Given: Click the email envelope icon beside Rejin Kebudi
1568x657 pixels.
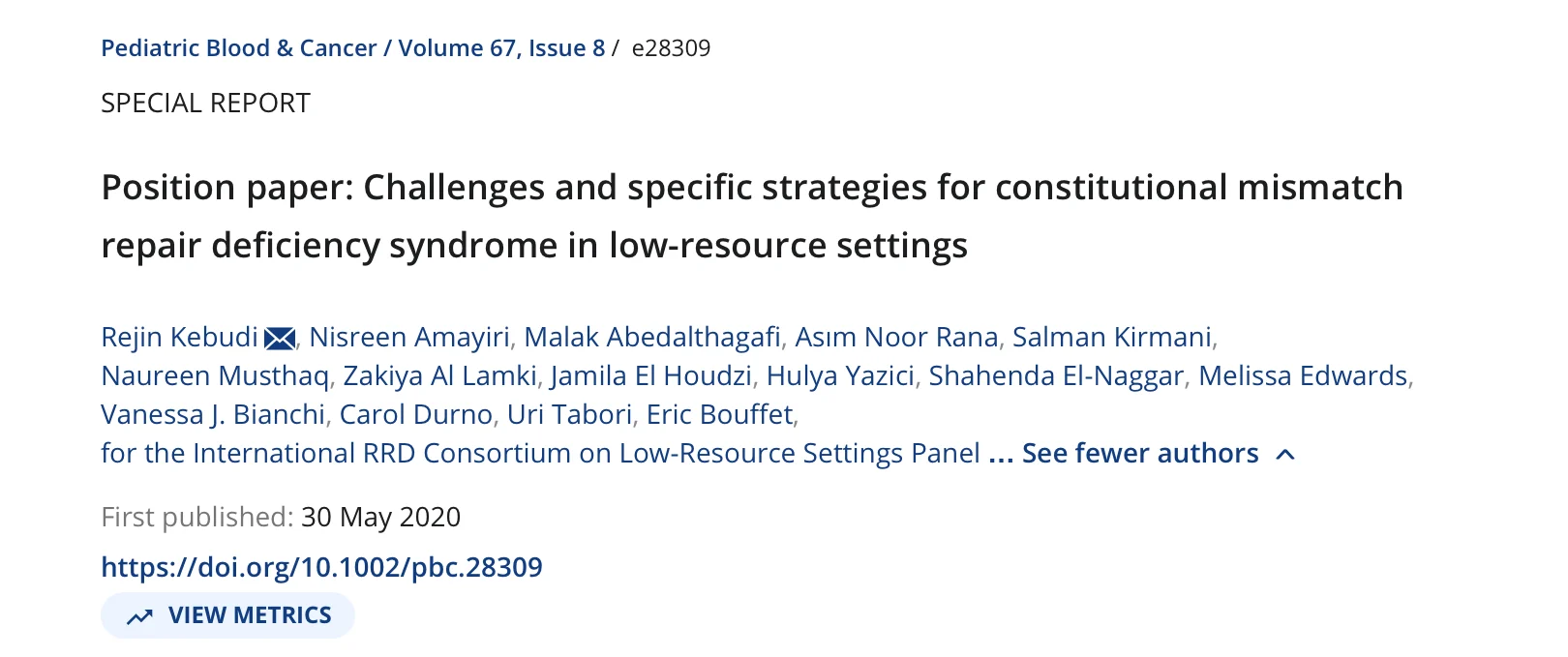Looking at the screenshot, I should pos(280,338).
